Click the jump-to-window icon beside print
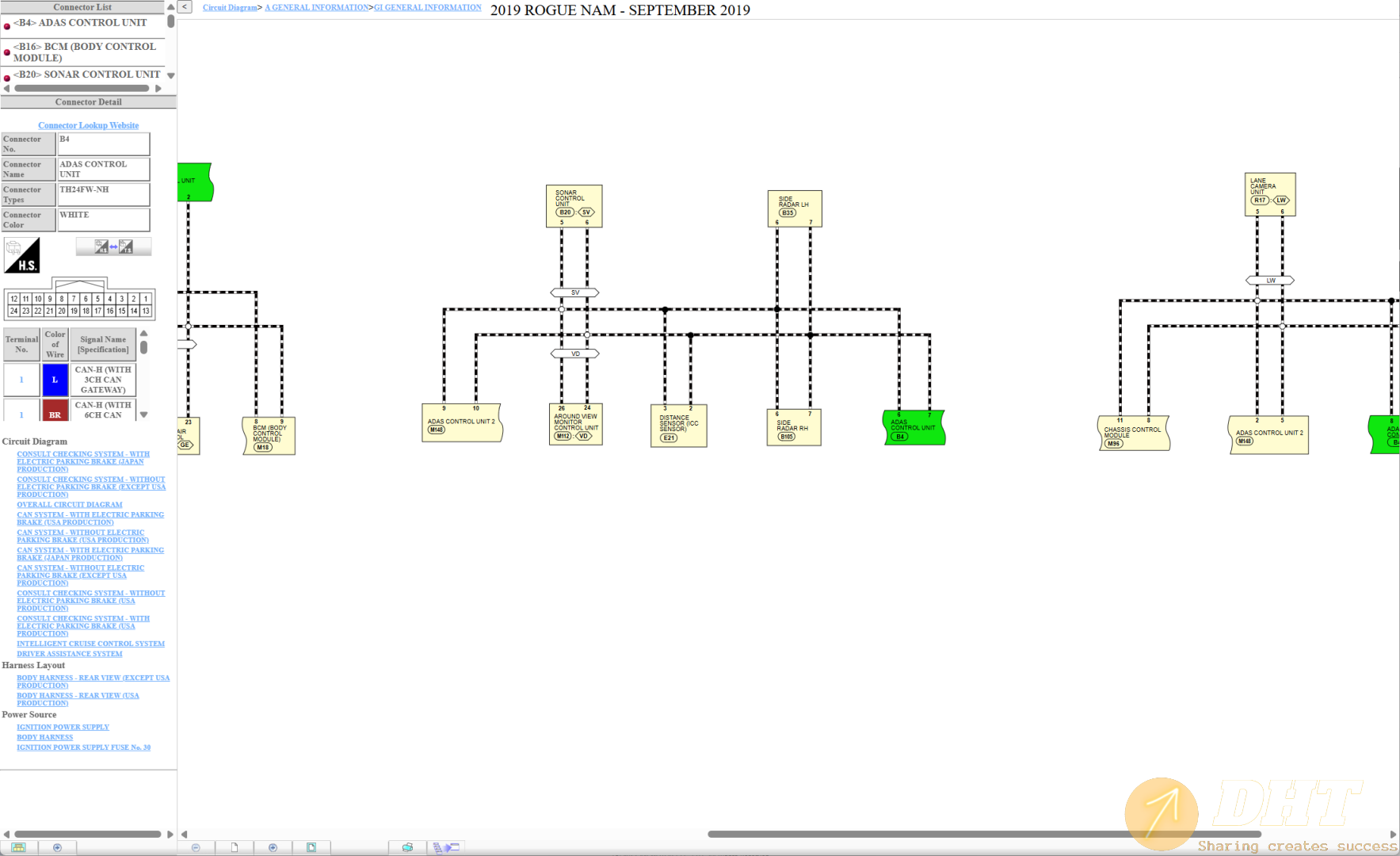1400x856 pixels. [446, 847]
